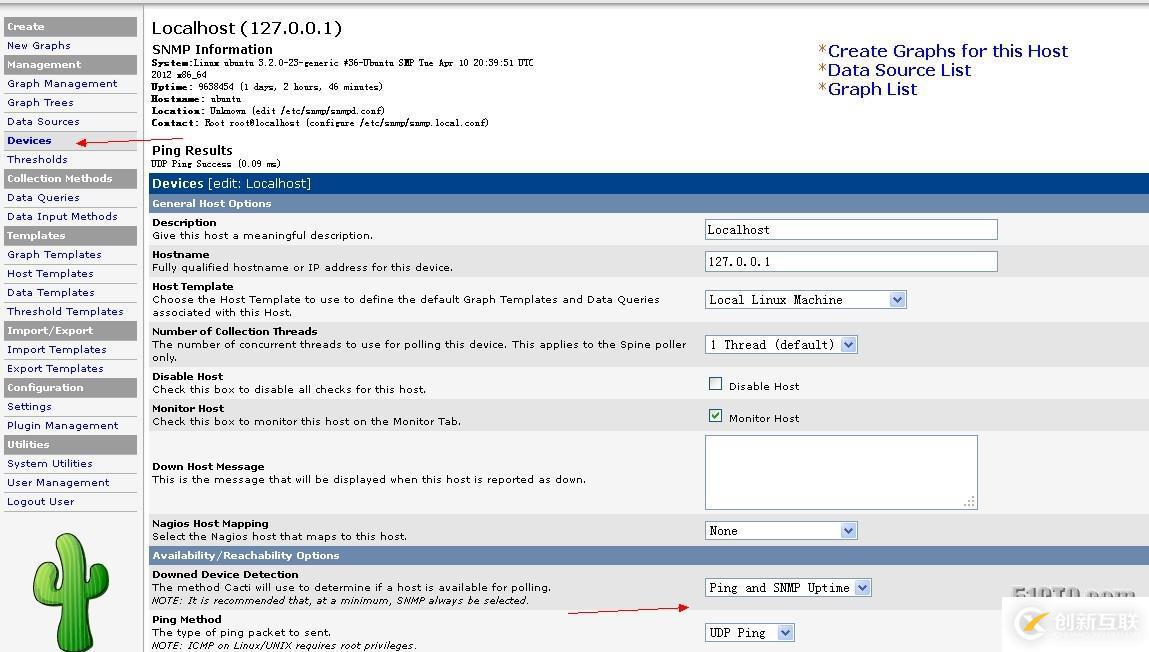
Task: Click inside the Hostname field
Action: pyautogui.click(x=850, y=261)
